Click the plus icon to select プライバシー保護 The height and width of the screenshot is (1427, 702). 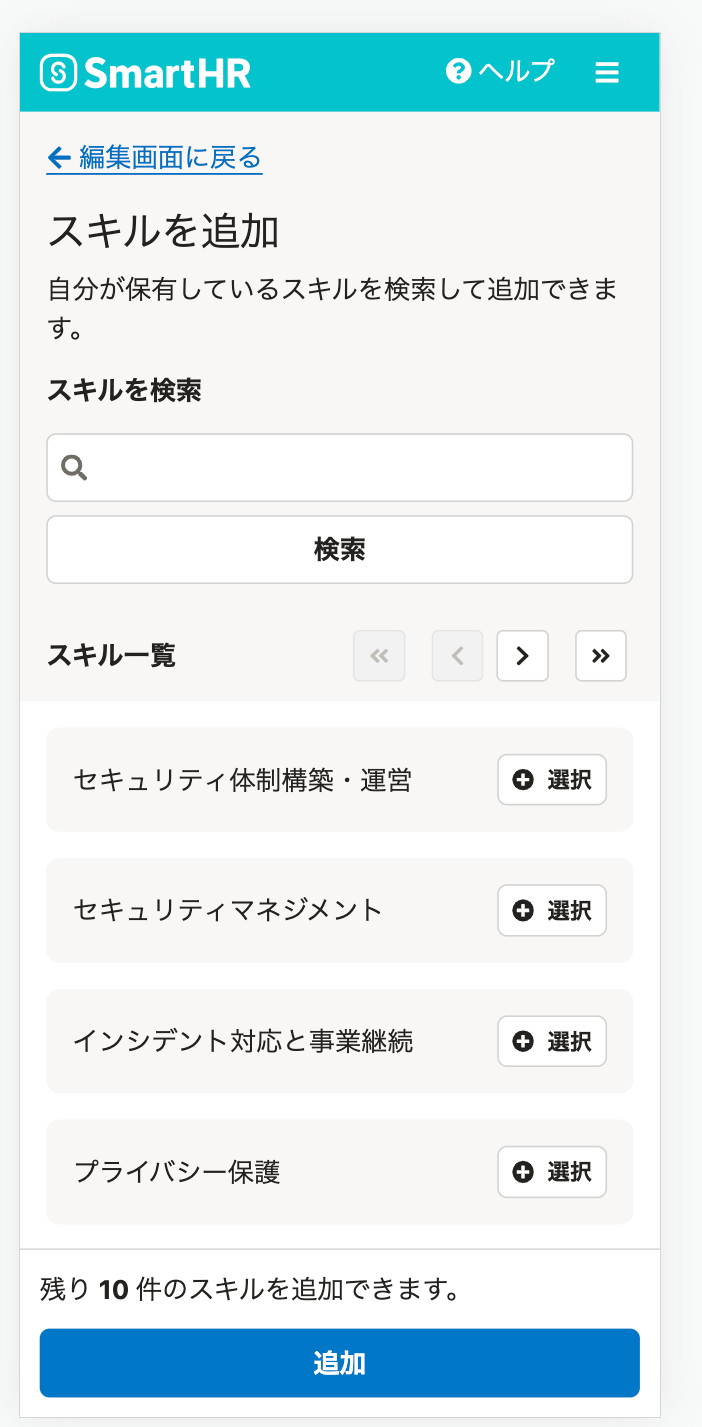(x=522, y=1172)
